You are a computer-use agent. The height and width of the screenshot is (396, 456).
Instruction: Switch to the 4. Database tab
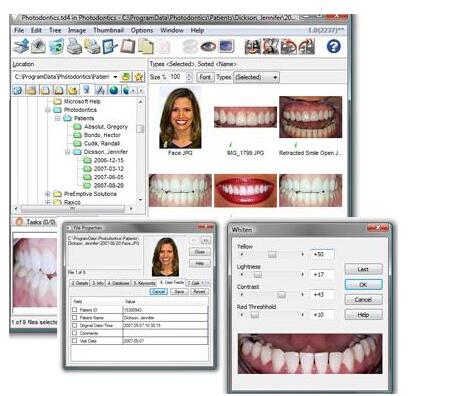coord(118,283)
